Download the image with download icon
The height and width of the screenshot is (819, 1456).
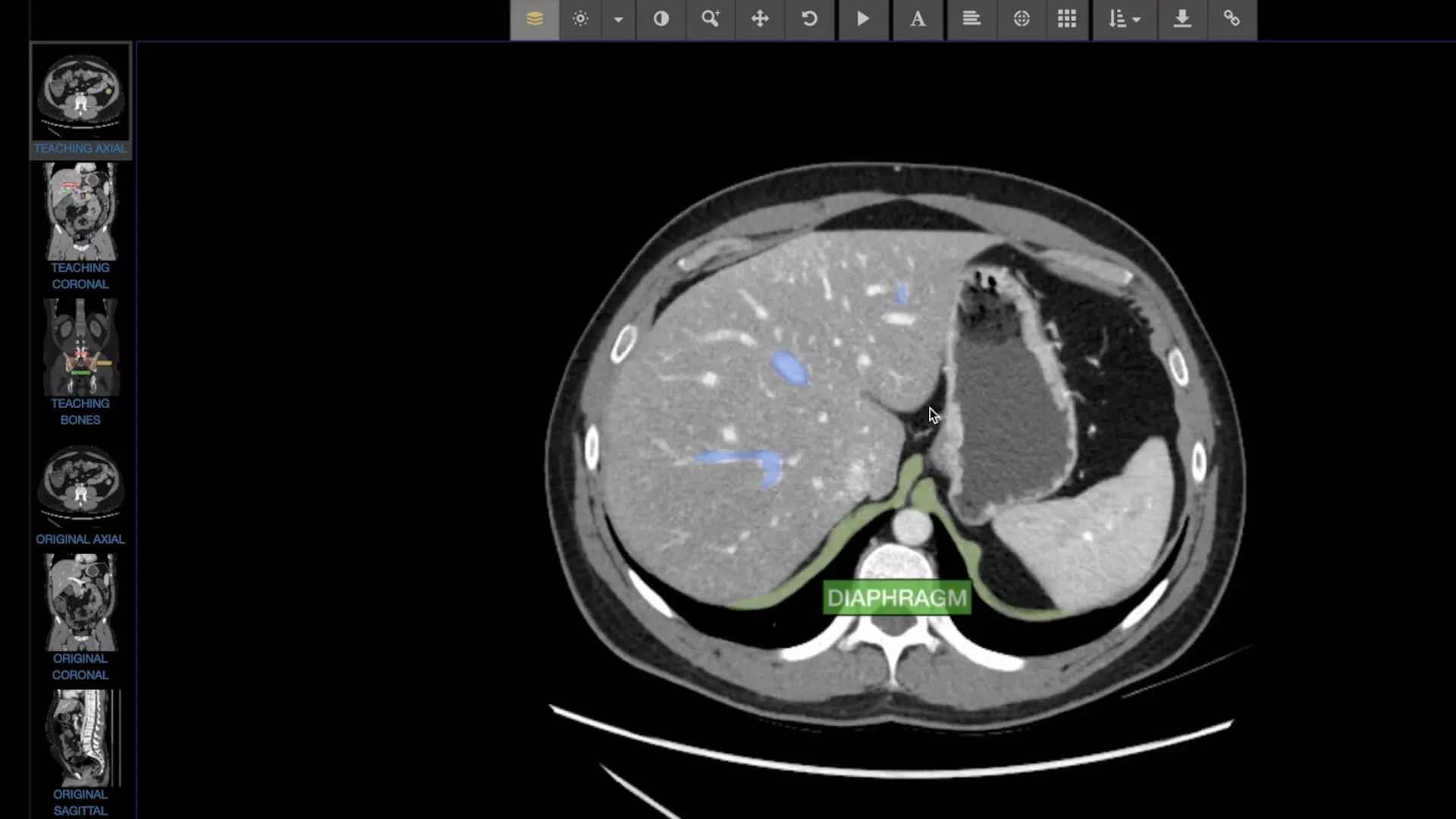(1182, 19)
